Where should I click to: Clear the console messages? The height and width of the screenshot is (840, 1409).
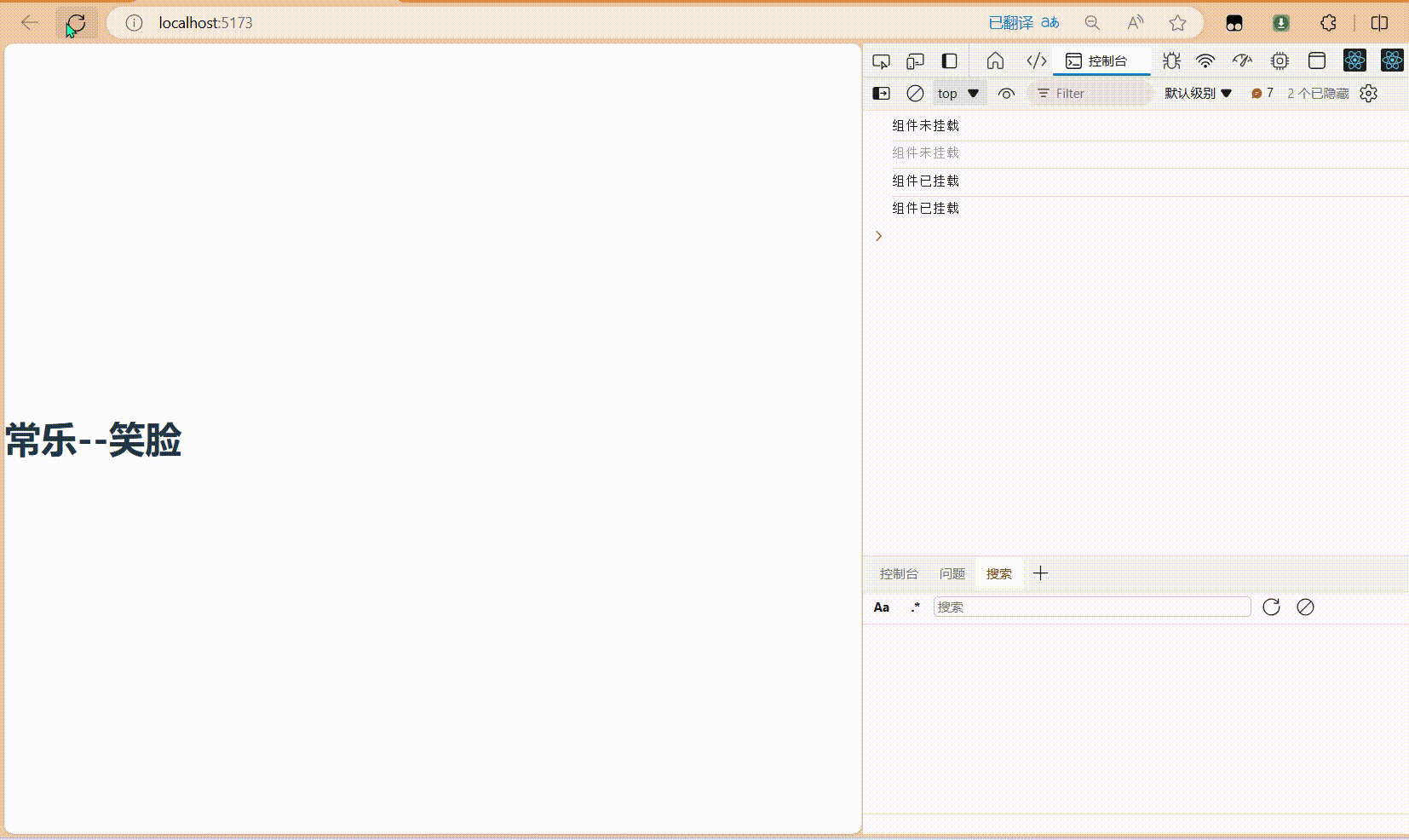click(x=915, y=93)
